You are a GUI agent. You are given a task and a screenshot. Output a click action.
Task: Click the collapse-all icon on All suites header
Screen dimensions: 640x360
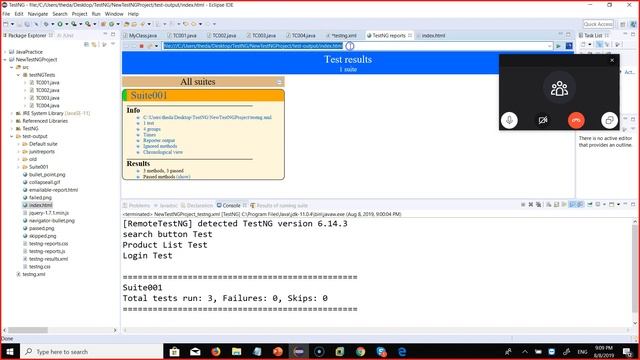[x=279, y=82]
